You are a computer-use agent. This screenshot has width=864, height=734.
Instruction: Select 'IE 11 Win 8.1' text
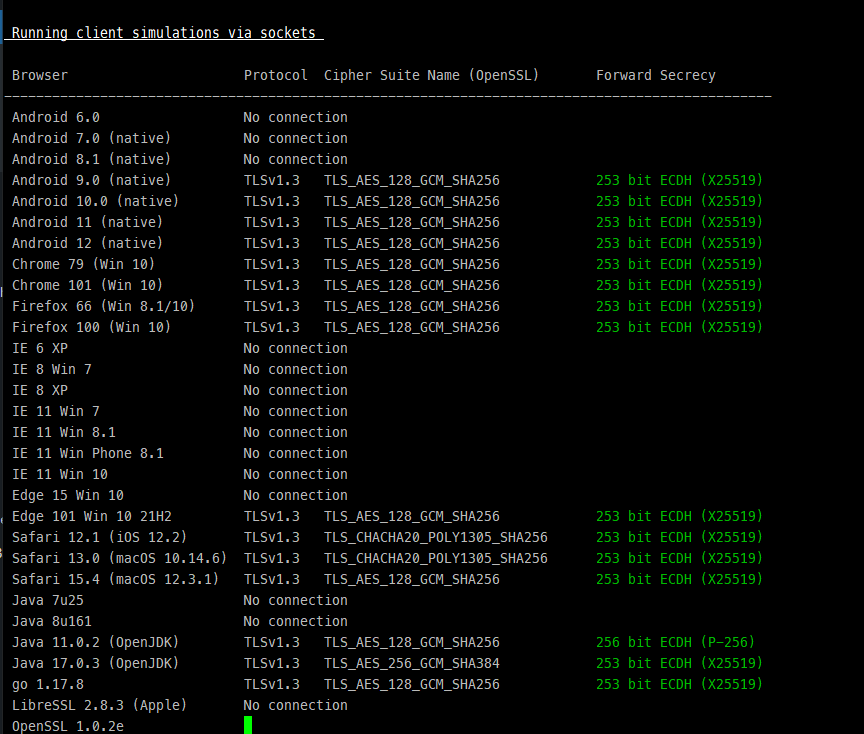coord(64,432)
